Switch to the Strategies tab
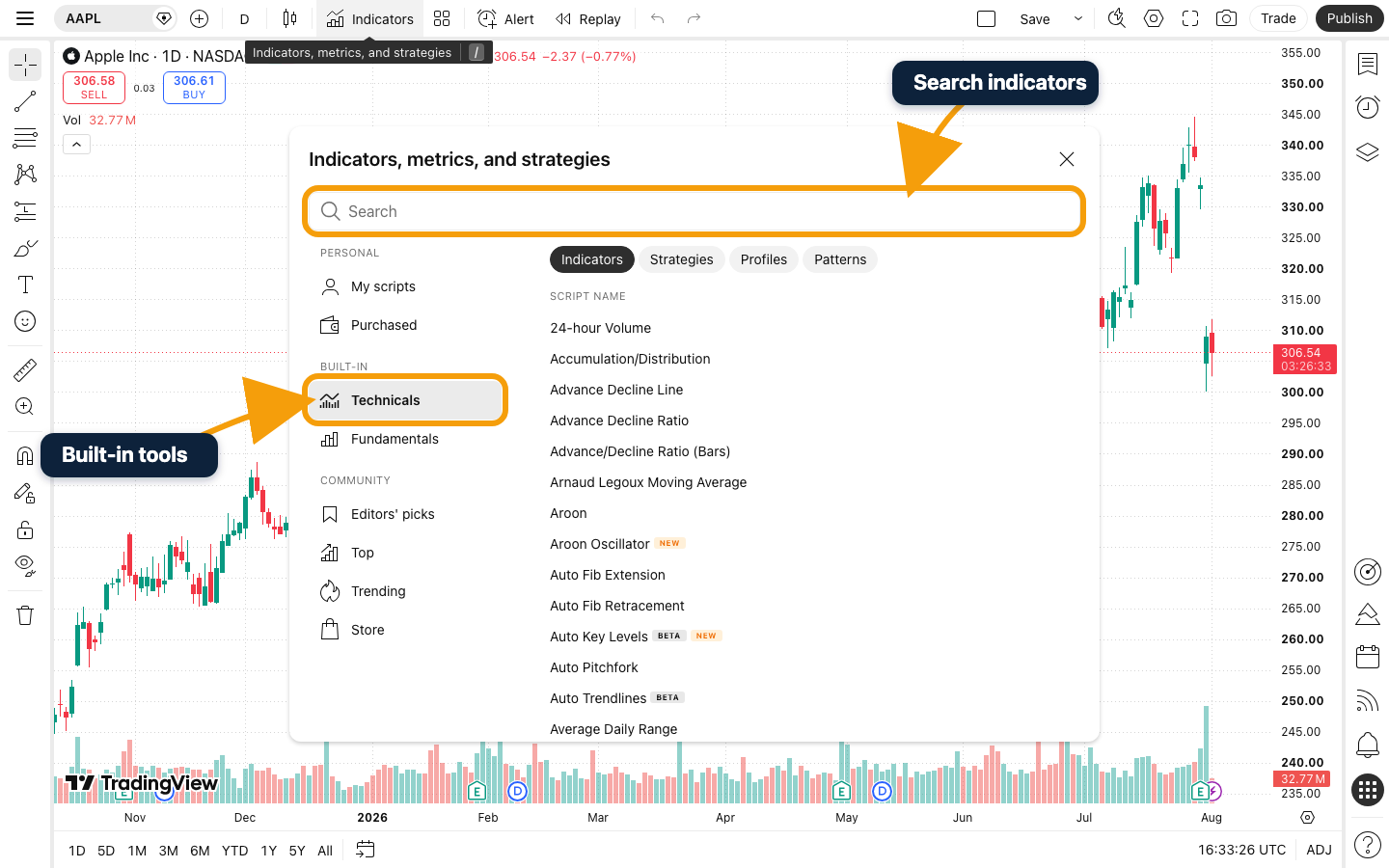This screenshot has width=1389, height=868. click(681, 259)
